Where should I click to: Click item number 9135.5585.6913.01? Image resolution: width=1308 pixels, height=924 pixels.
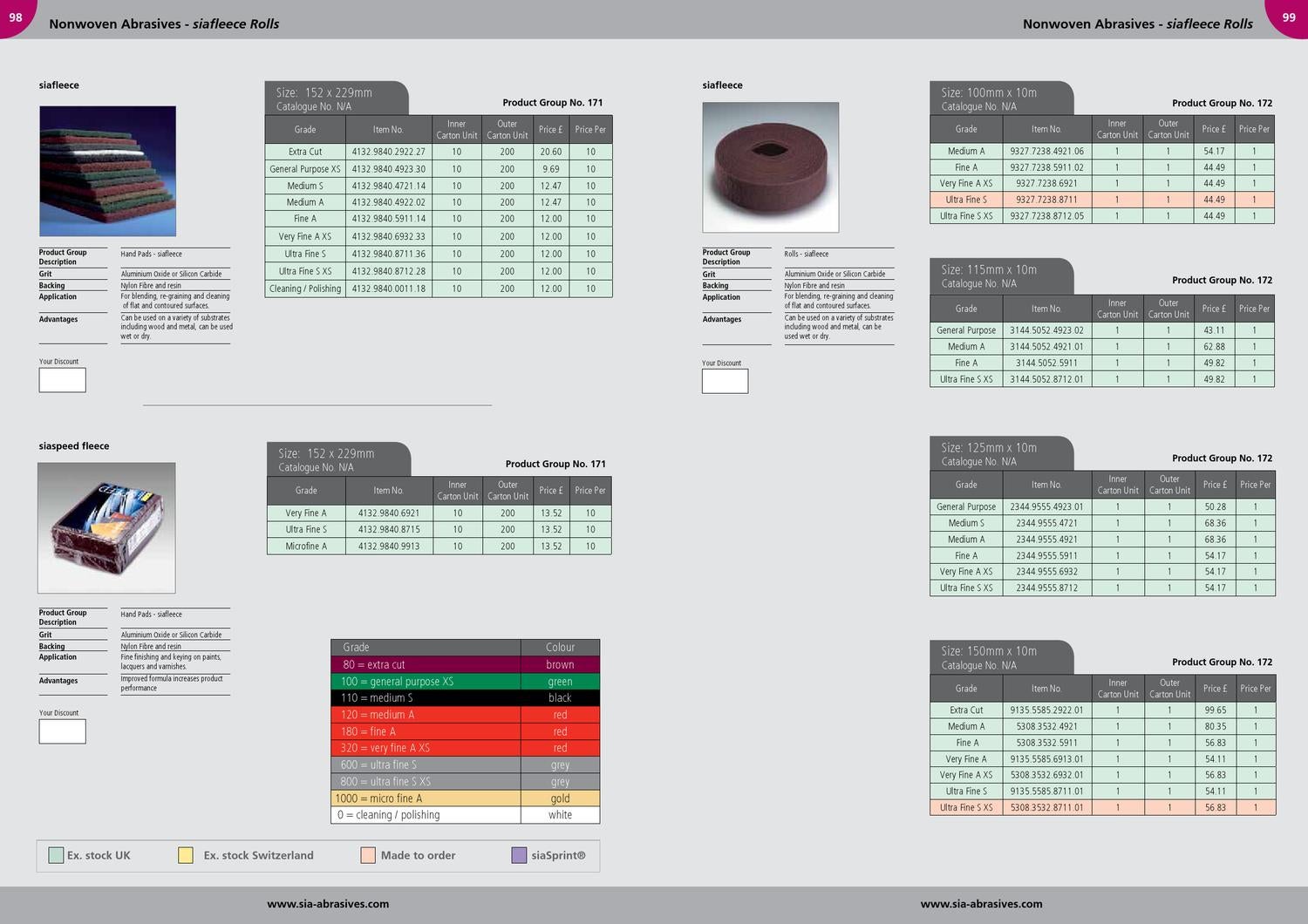[1047, 759]
